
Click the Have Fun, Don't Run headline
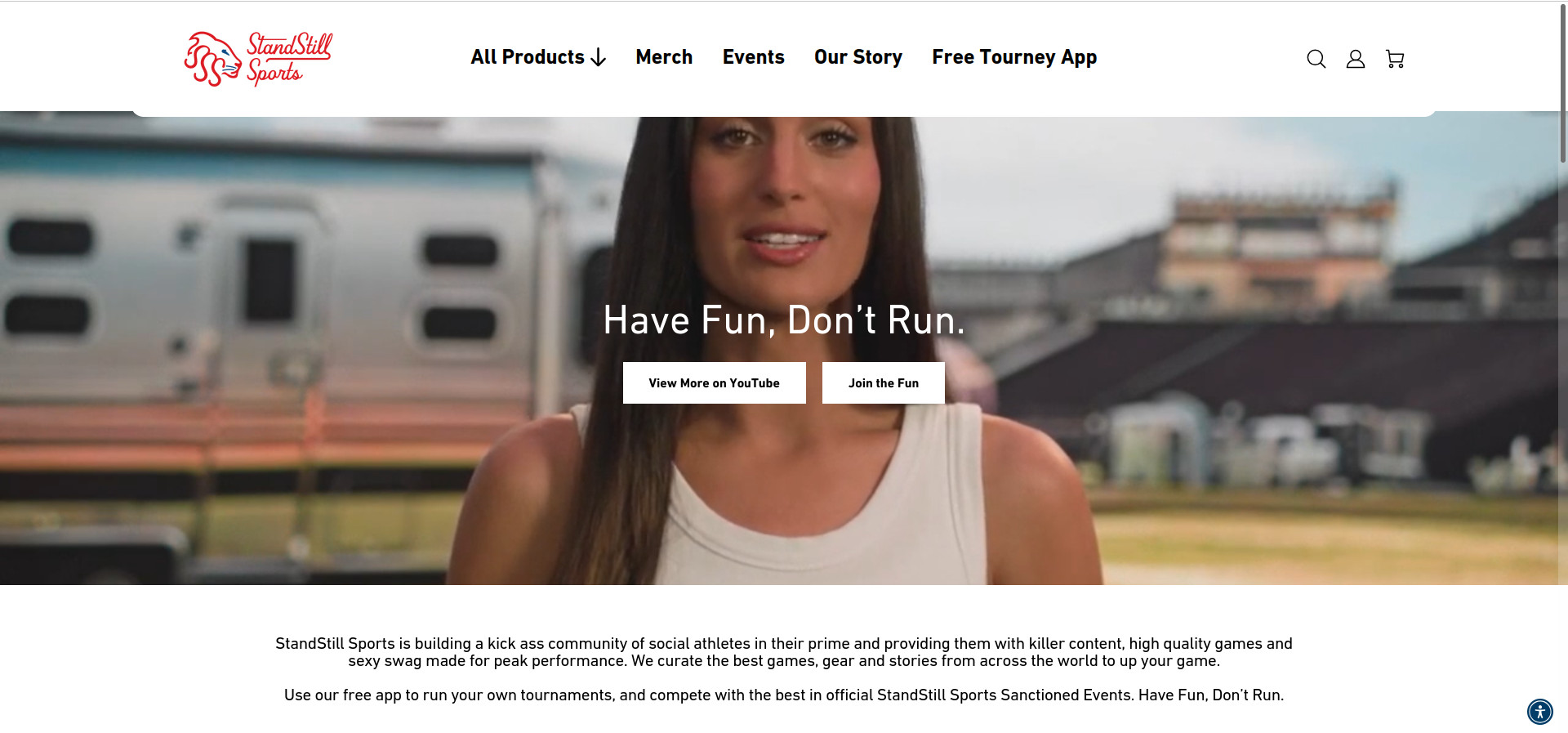click(784, 320)
